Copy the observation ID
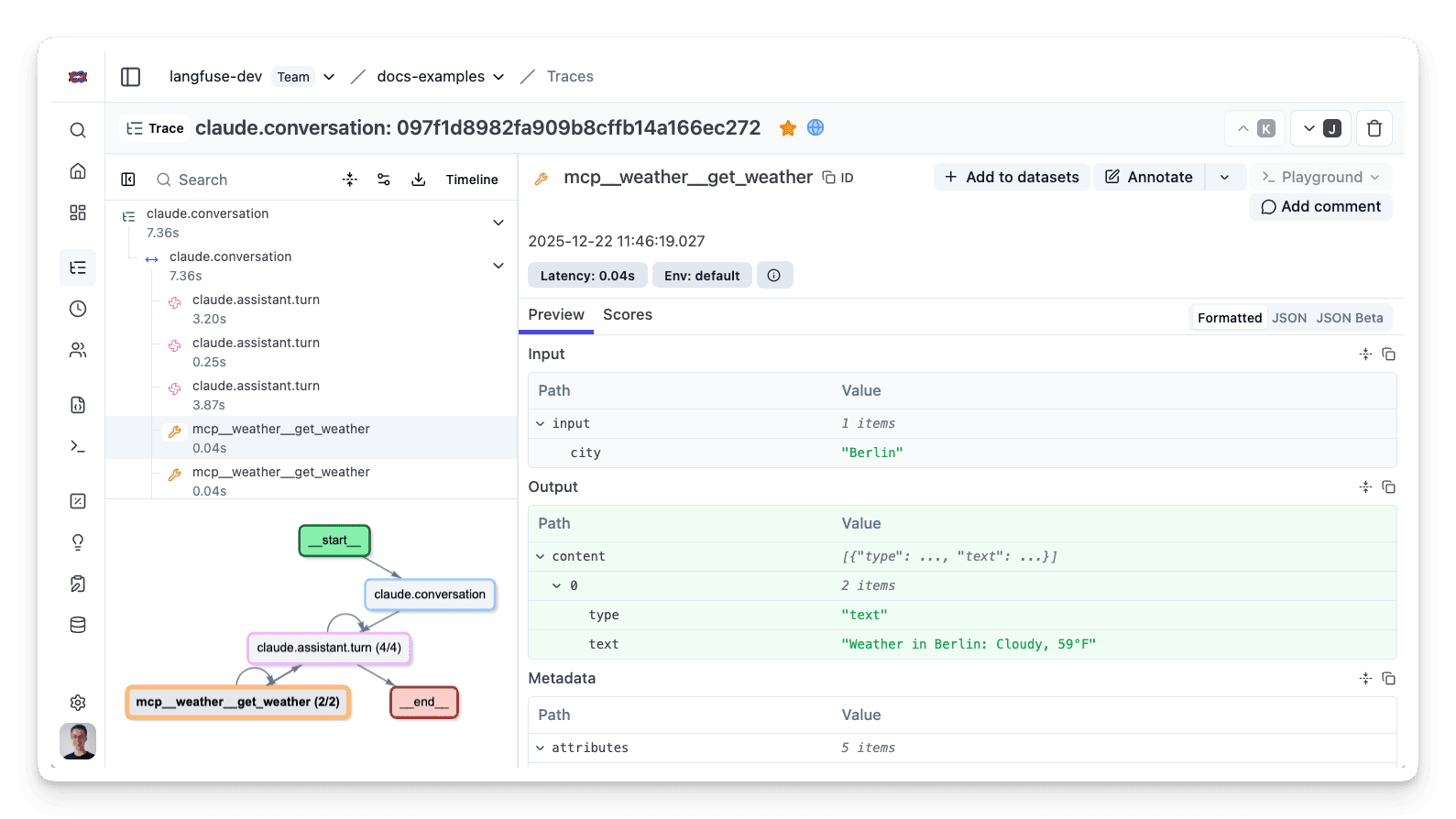1456x819 pixels. (x=838, y=178)
